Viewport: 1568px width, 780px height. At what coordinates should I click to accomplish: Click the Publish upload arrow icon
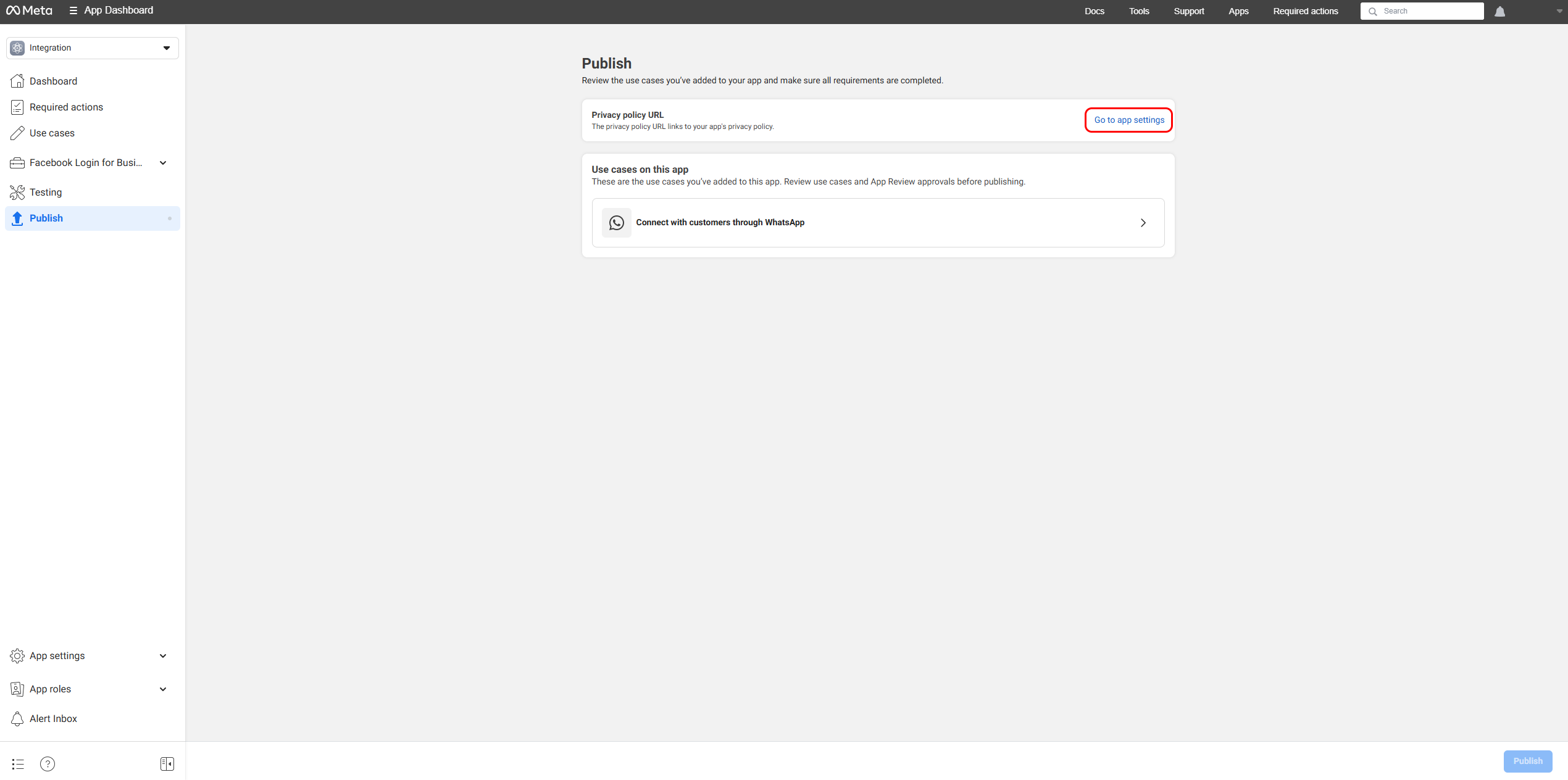(x=17, y=218)
